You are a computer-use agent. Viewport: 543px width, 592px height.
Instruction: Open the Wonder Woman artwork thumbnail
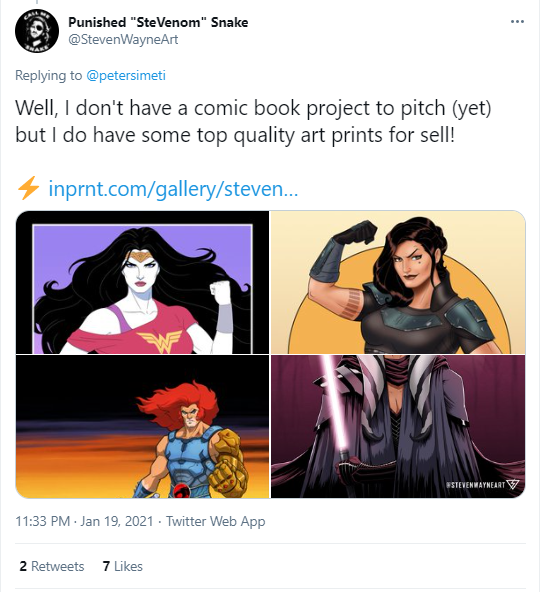pyautogui.click(x=142, y=282)
